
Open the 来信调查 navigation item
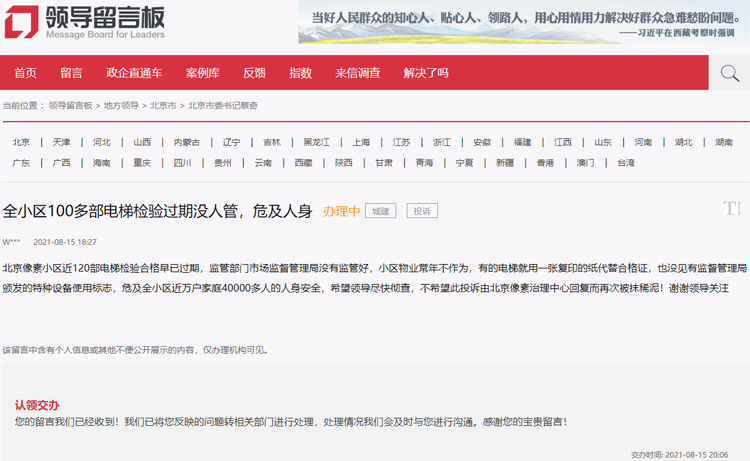tap(357, 73)
